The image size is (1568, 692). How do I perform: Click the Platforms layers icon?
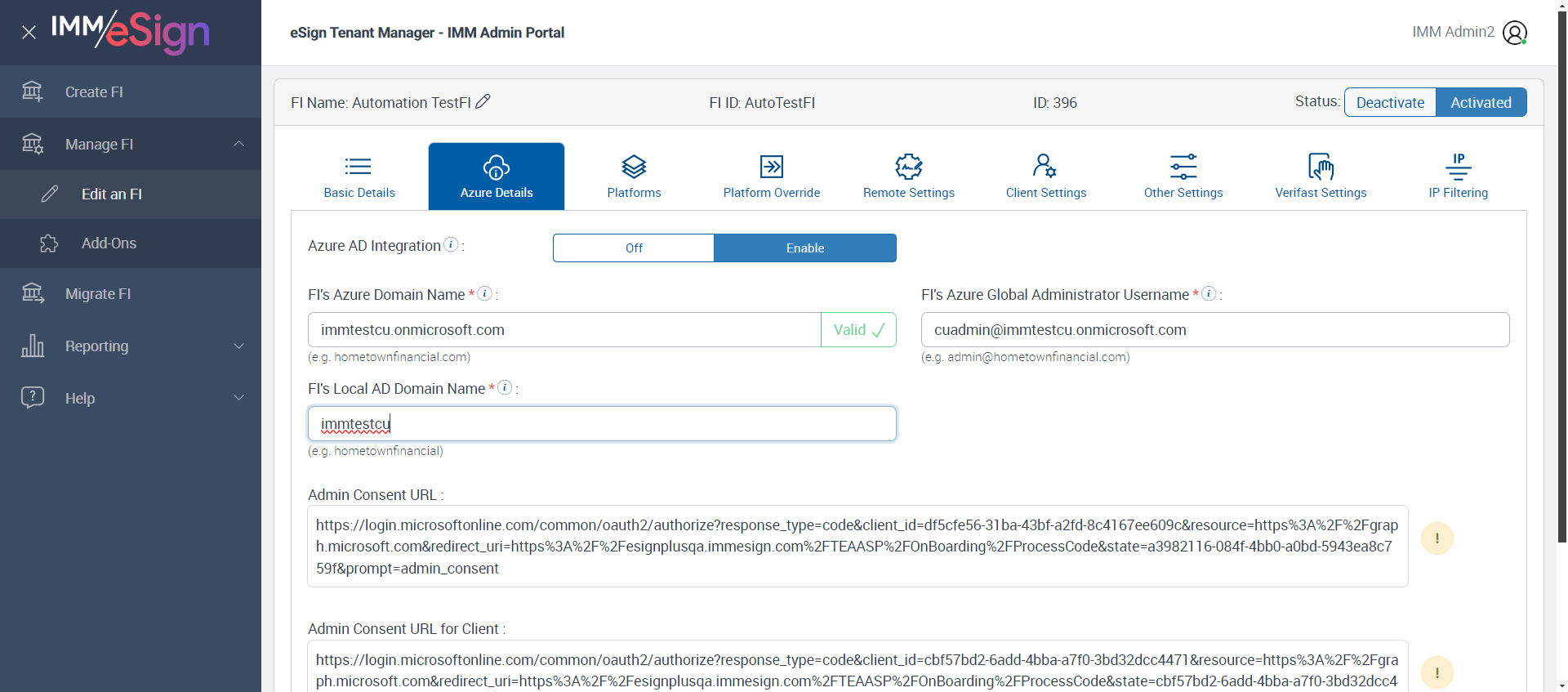pos(635,167)
